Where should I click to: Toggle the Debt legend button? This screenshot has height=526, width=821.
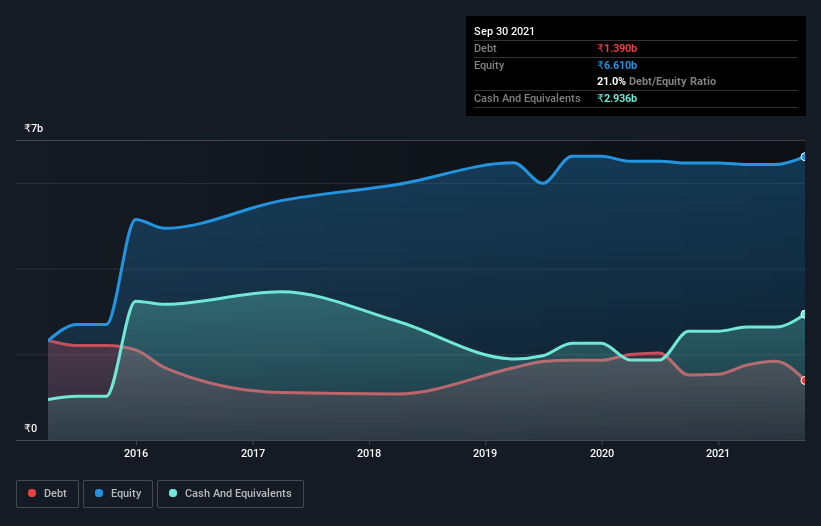tap(48, 494)
